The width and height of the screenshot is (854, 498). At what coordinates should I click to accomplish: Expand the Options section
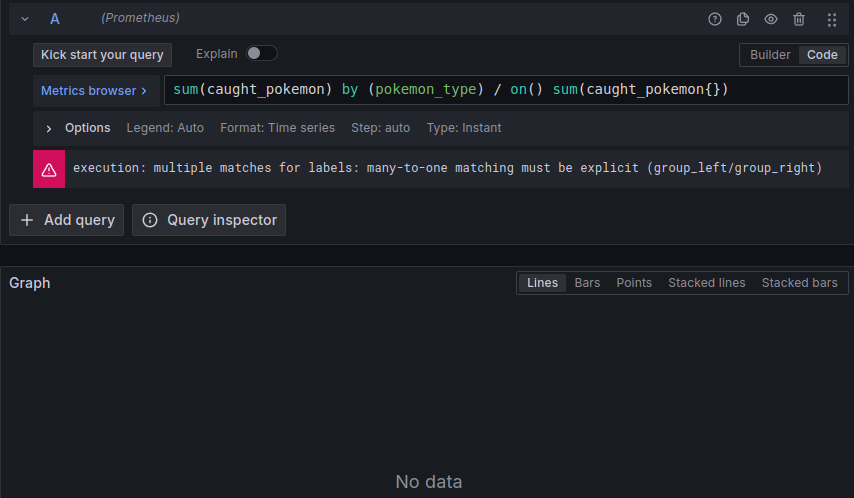tap(49, 128)
